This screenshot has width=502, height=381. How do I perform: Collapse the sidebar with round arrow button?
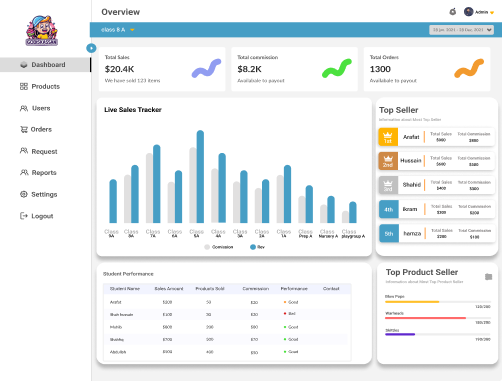click(91, 48)
